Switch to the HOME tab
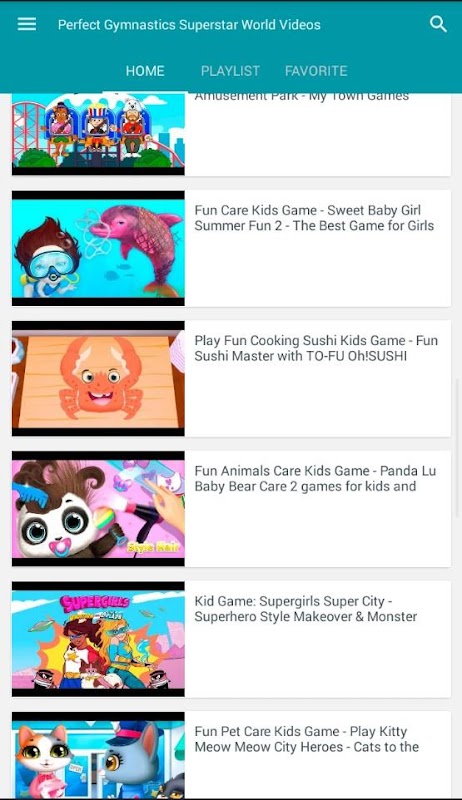The height and width of the screenshot is (800, 462). 145,71
